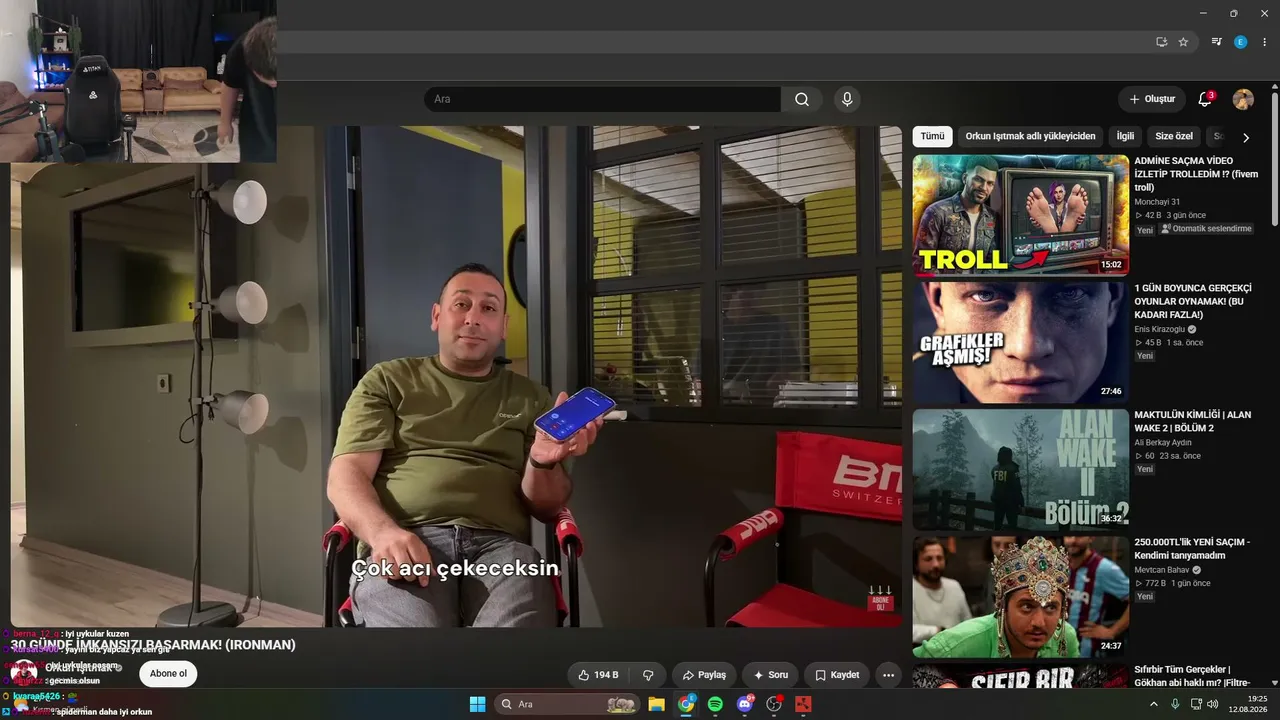This screenshot has height=720, width=1280.
Task: Click the Paylaş share button
Action: (704, 675)
